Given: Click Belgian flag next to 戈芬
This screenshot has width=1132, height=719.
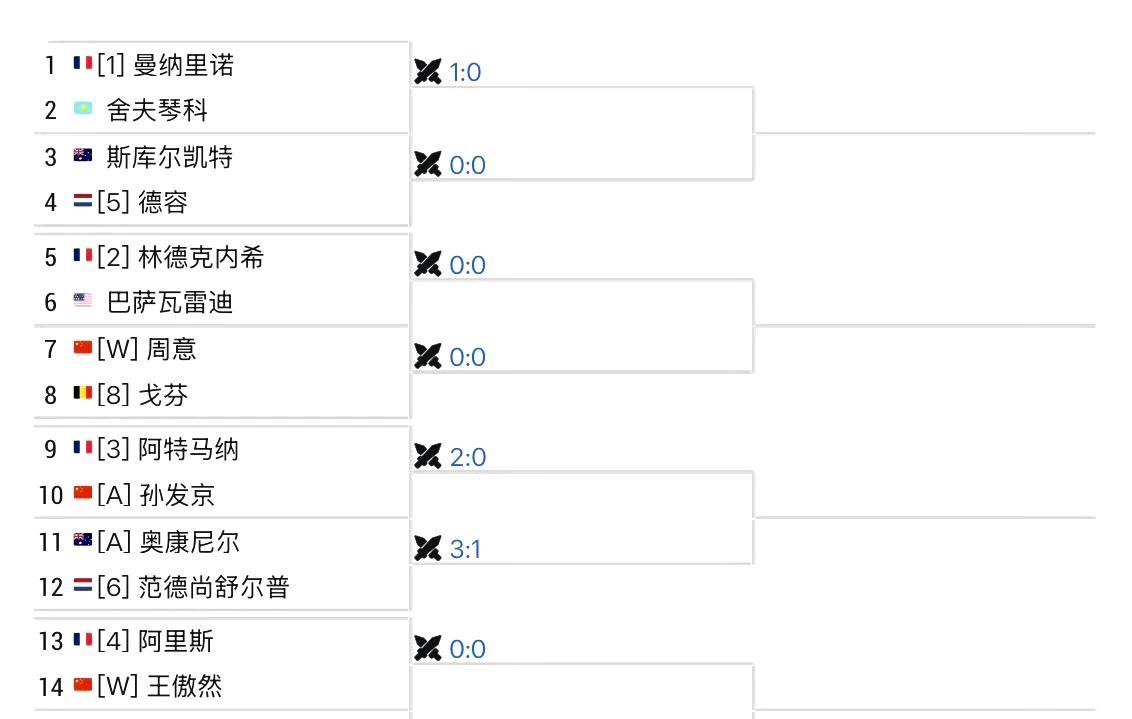Looking at the screenshot, I should click(82, 395).
